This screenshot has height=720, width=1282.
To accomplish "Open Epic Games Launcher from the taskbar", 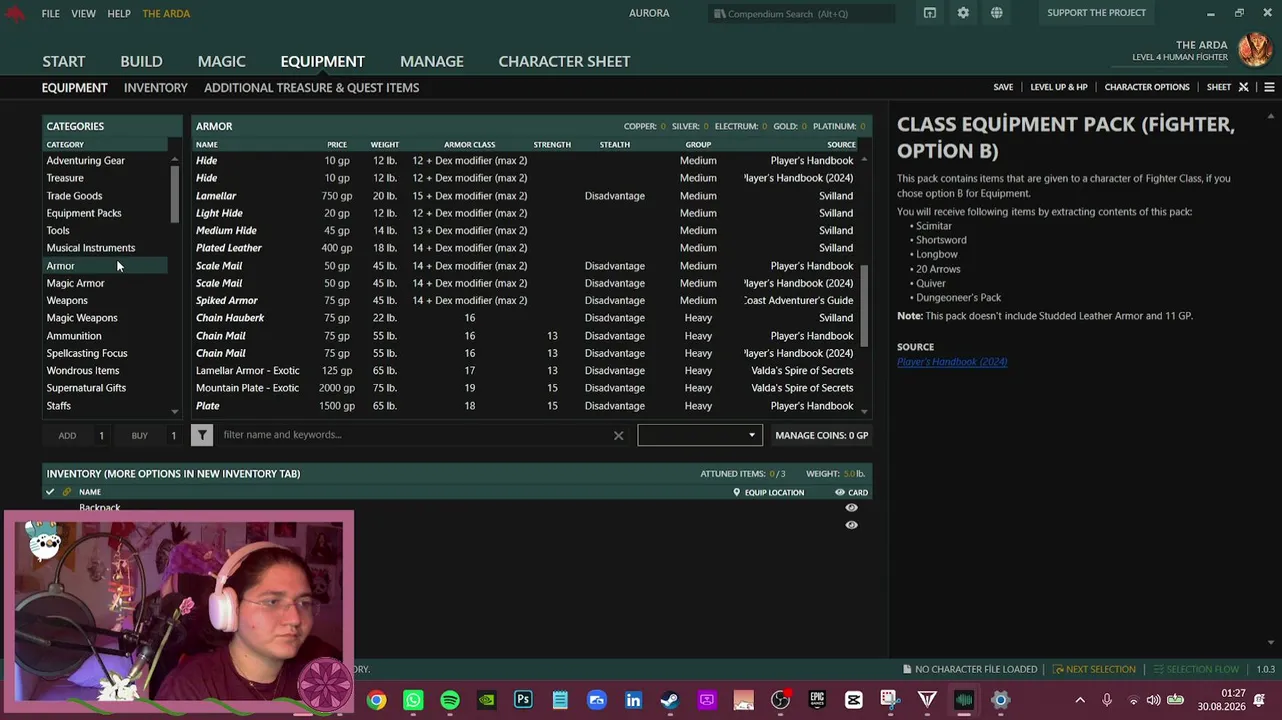I will coord(817,700).
